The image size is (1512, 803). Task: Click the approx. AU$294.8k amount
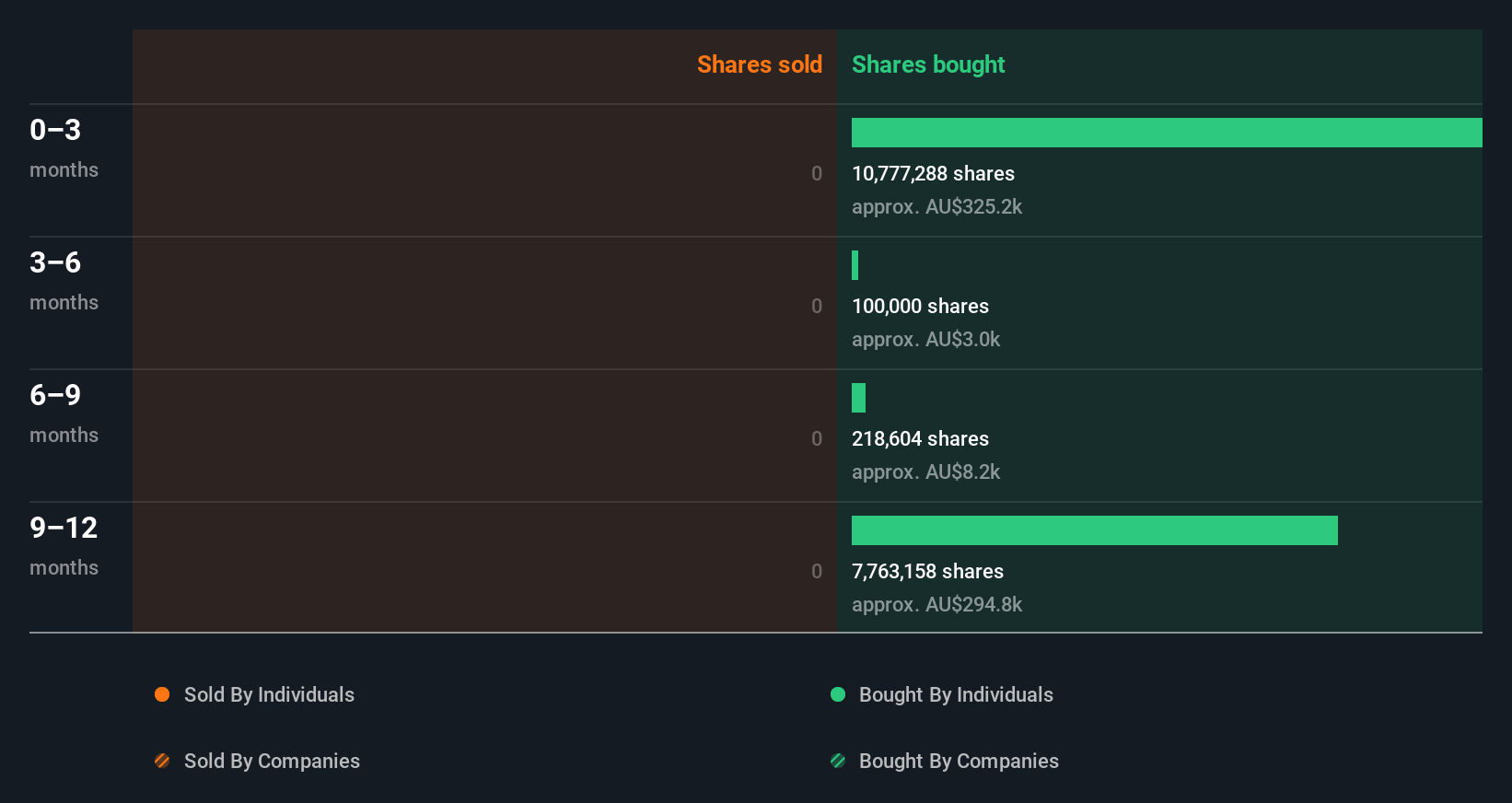click(936, 604)
